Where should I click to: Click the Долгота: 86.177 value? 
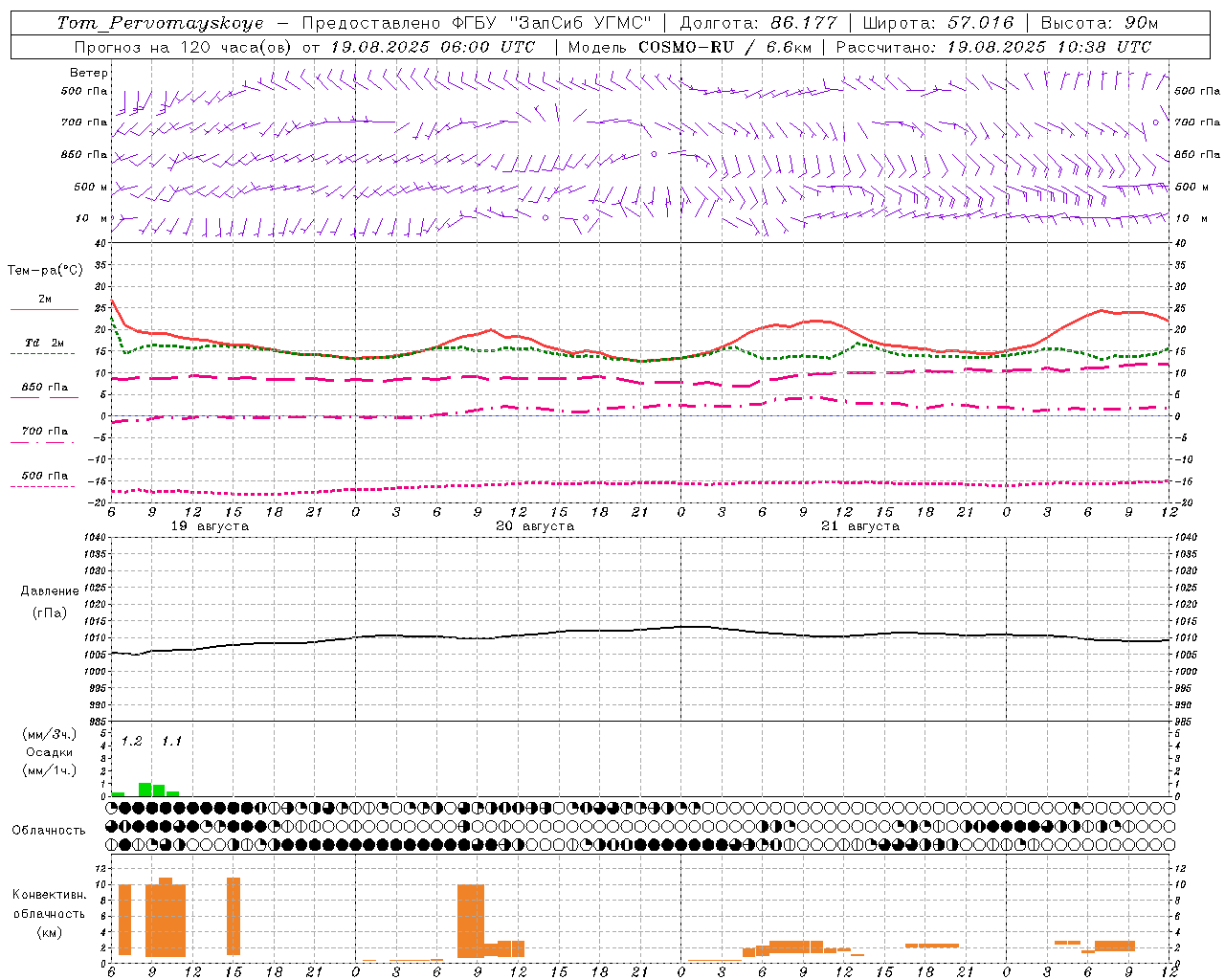[x=758, y=23]
